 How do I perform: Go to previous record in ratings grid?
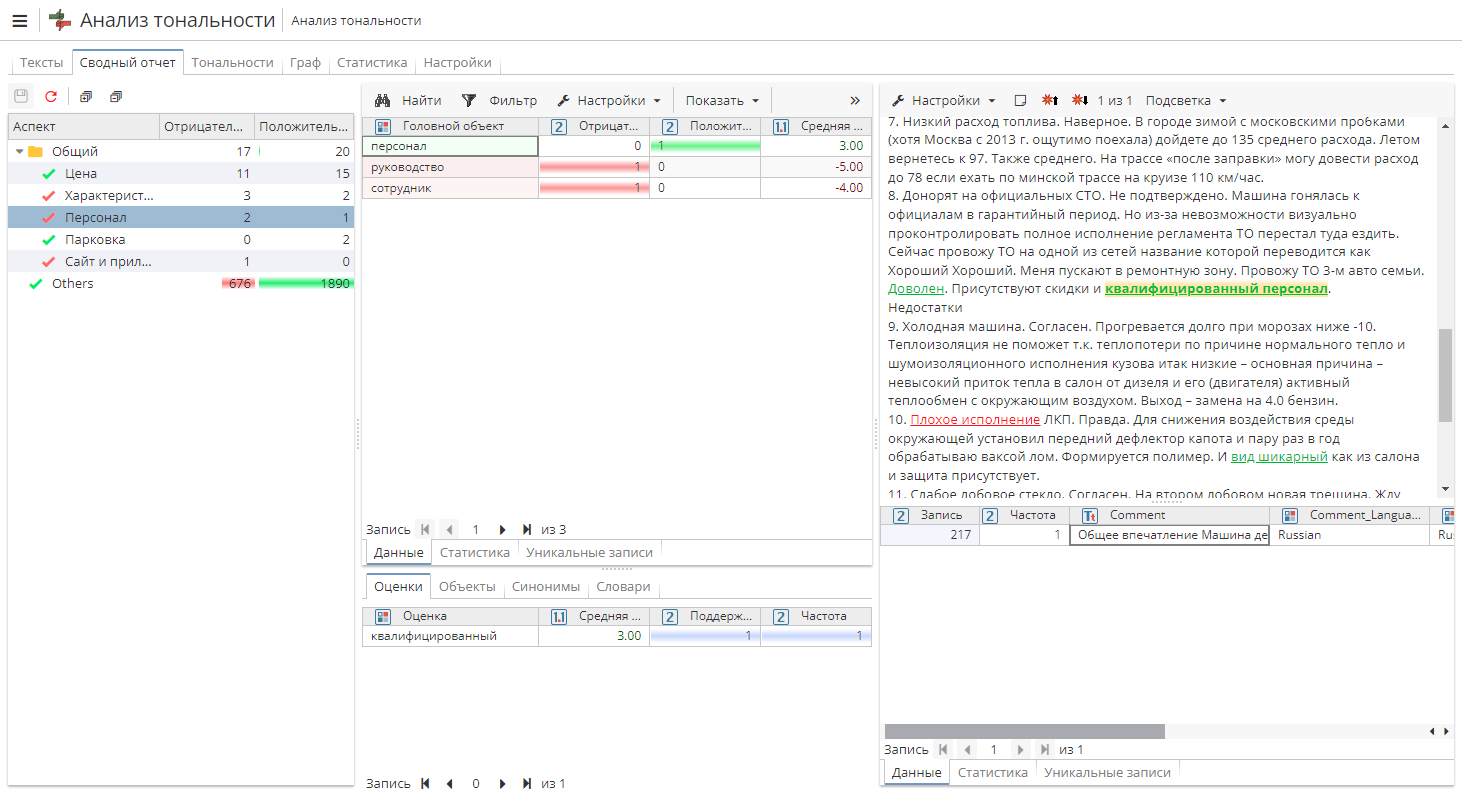point(450,784)
